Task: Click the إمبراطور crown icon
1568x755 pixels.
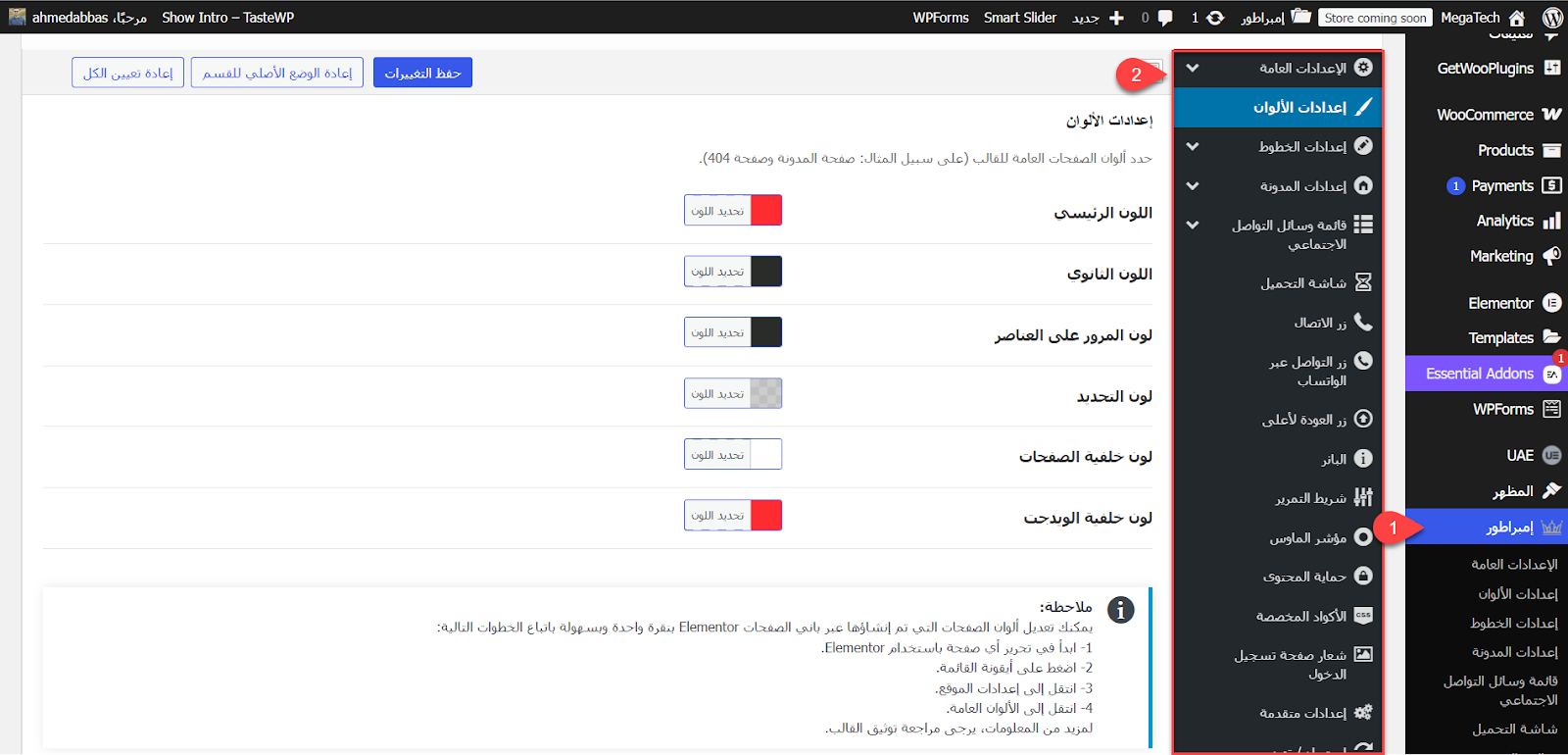Action: [x=1551, y=528]
